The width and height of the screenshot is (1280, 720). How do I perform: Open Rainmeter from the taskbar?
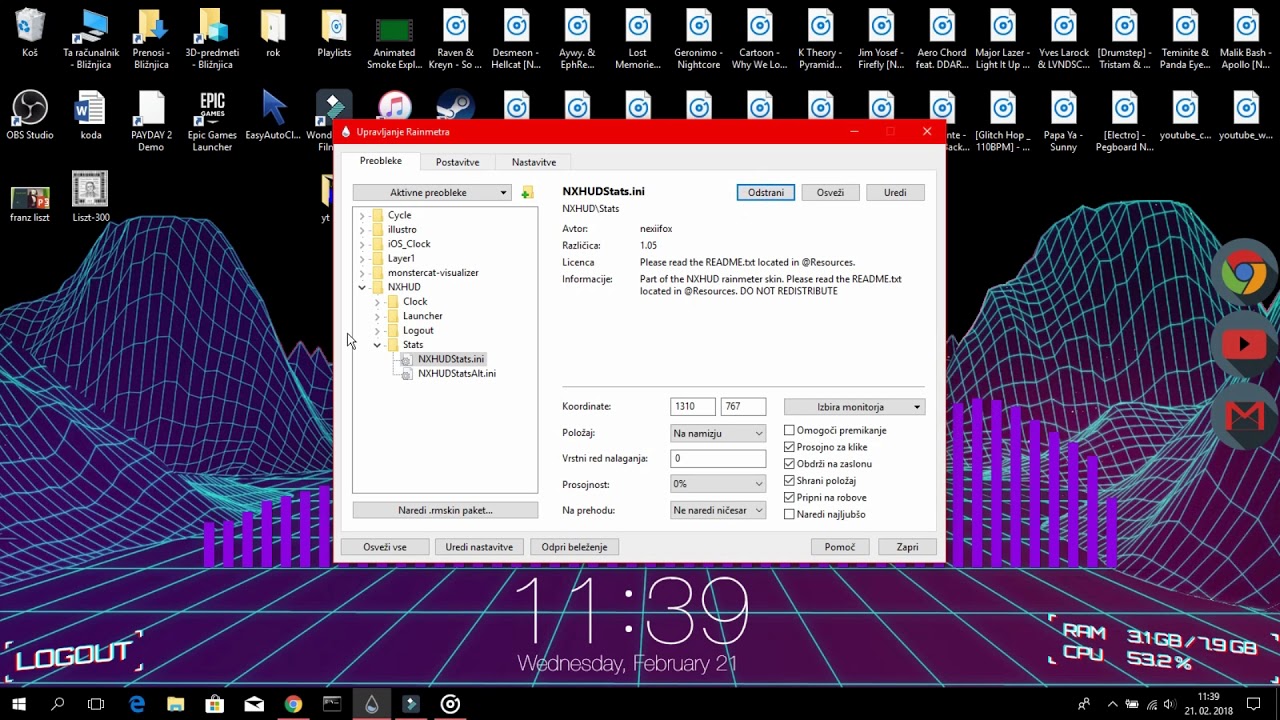(x=372, y=704)
